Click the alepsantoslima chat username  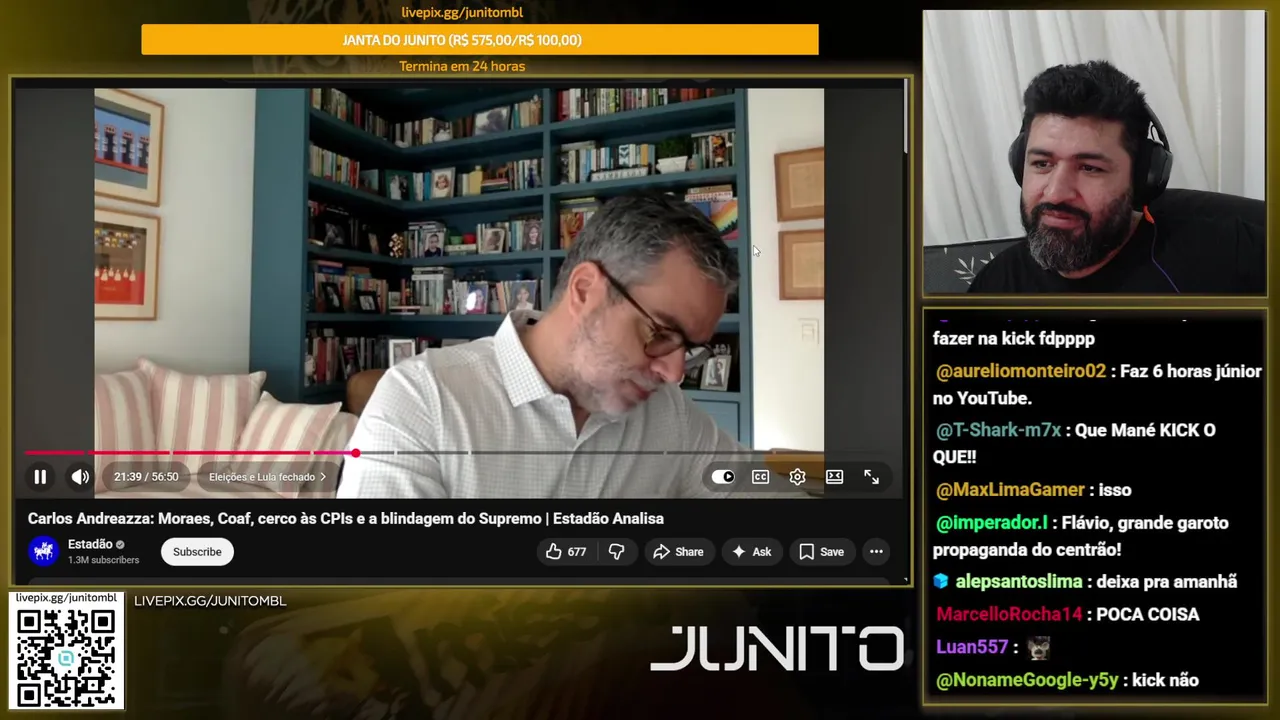[x=1019, y=582]
